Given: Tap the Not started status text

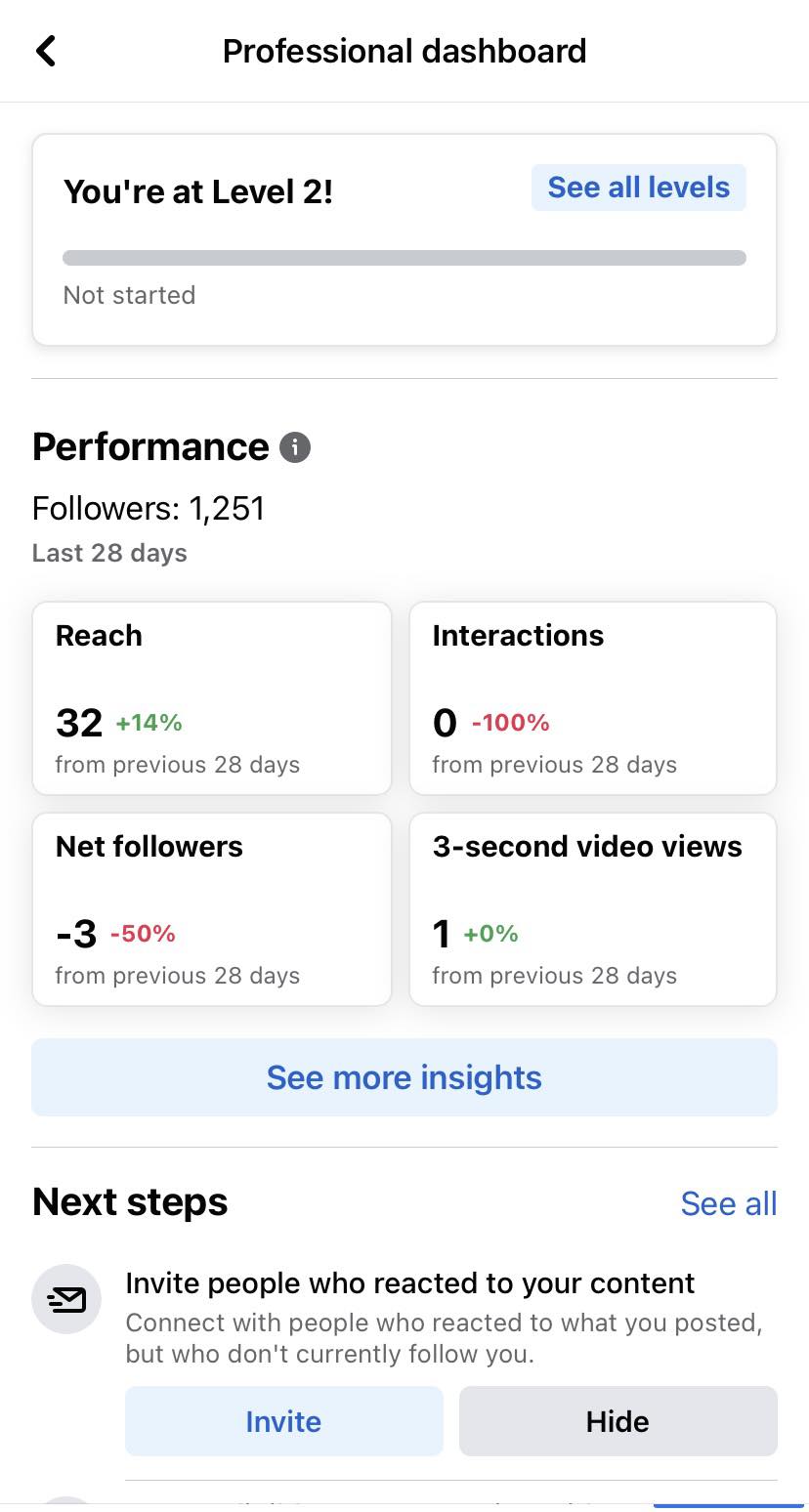Looking at the screenshot, I should pos(129,295).
